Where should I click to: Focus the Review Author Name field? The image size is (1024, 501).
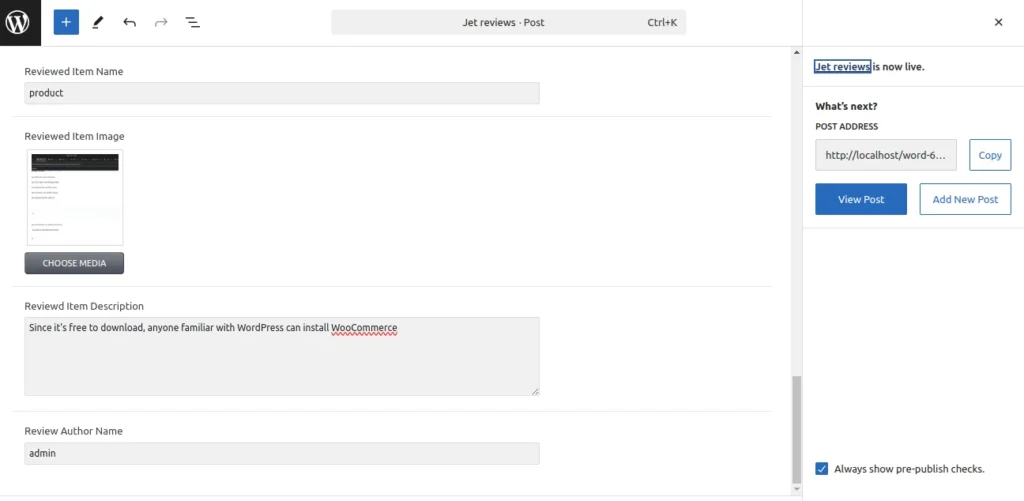click(x=282, y=454)
